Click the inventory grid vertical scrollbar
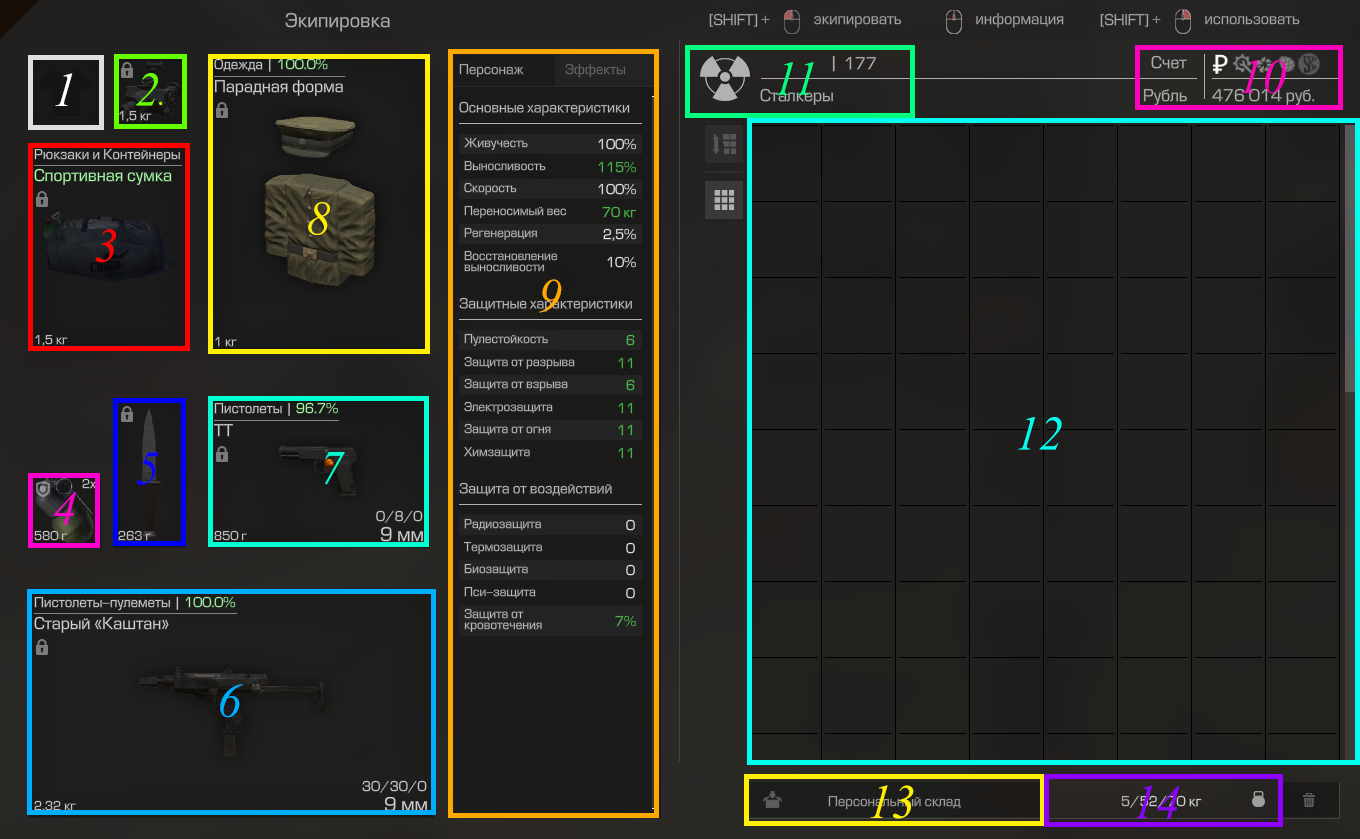This screenshot has width=1360, height=839. click(x=1349, y=258)
